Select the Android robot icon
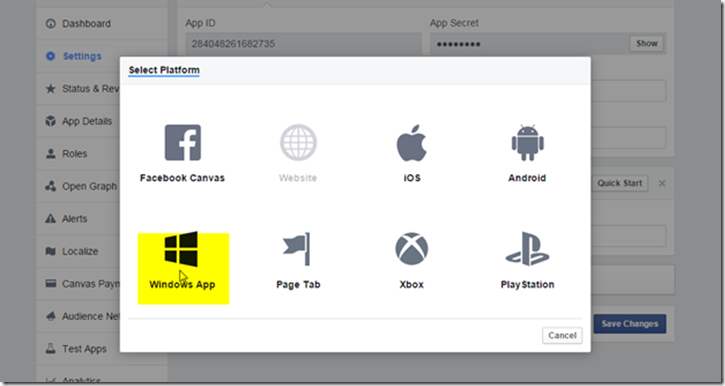 [x=528, y=143]
